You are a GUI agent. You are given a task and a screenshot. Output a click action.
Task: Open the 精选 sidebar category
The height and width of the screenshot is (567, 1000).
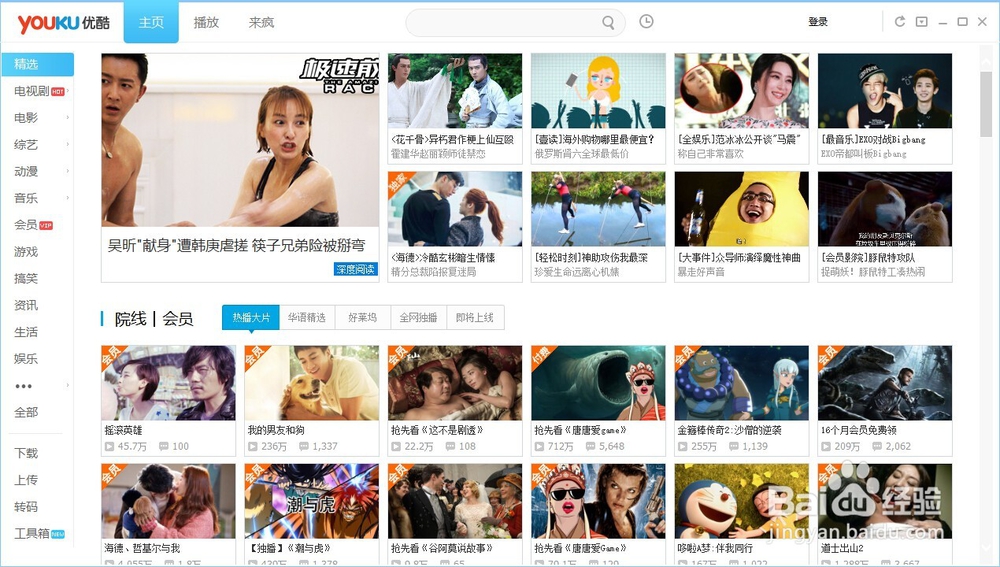(x=37, y=64)
